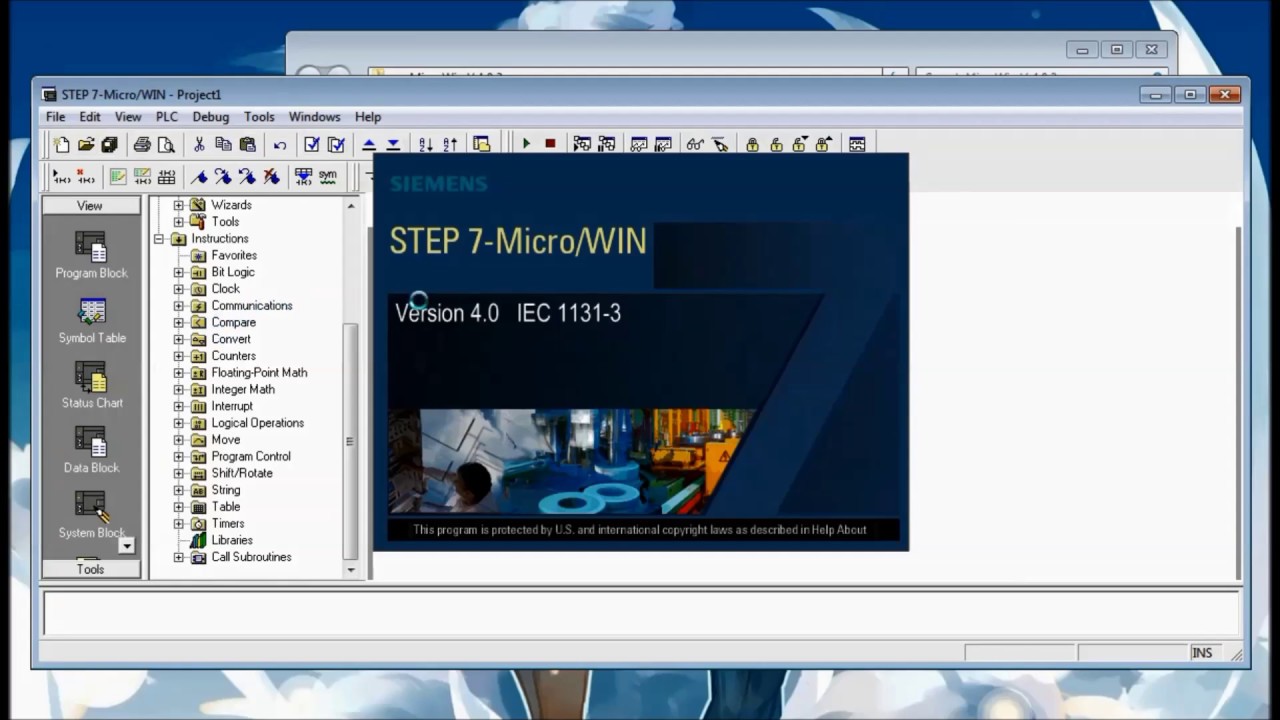Expand the Compare folder node

pyautogui.click(x=179, y=323)
